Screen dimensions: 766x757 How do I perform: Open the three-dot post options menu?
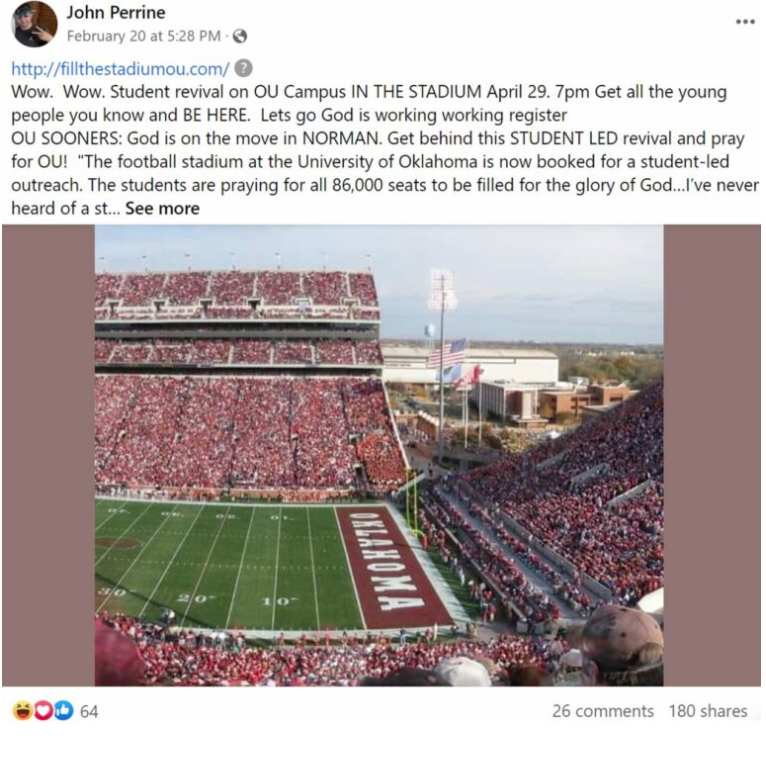(x=745, y=21)
